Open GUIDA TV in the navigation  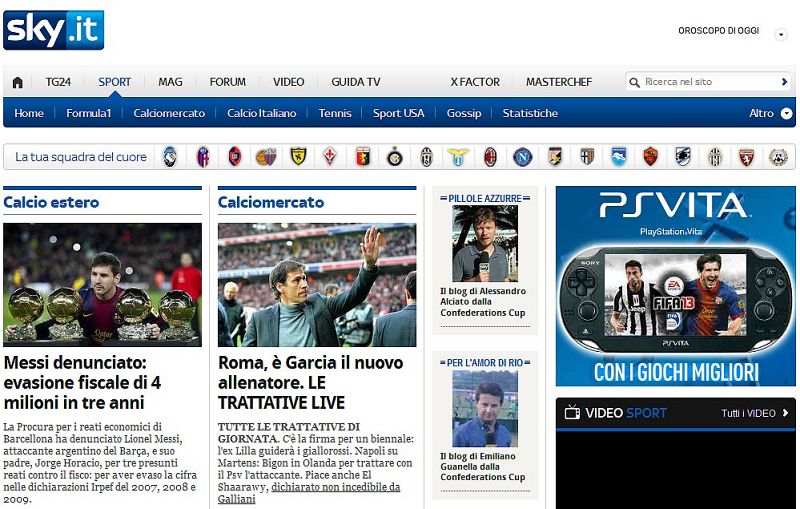pyautogui.click(x=356, y=82)
